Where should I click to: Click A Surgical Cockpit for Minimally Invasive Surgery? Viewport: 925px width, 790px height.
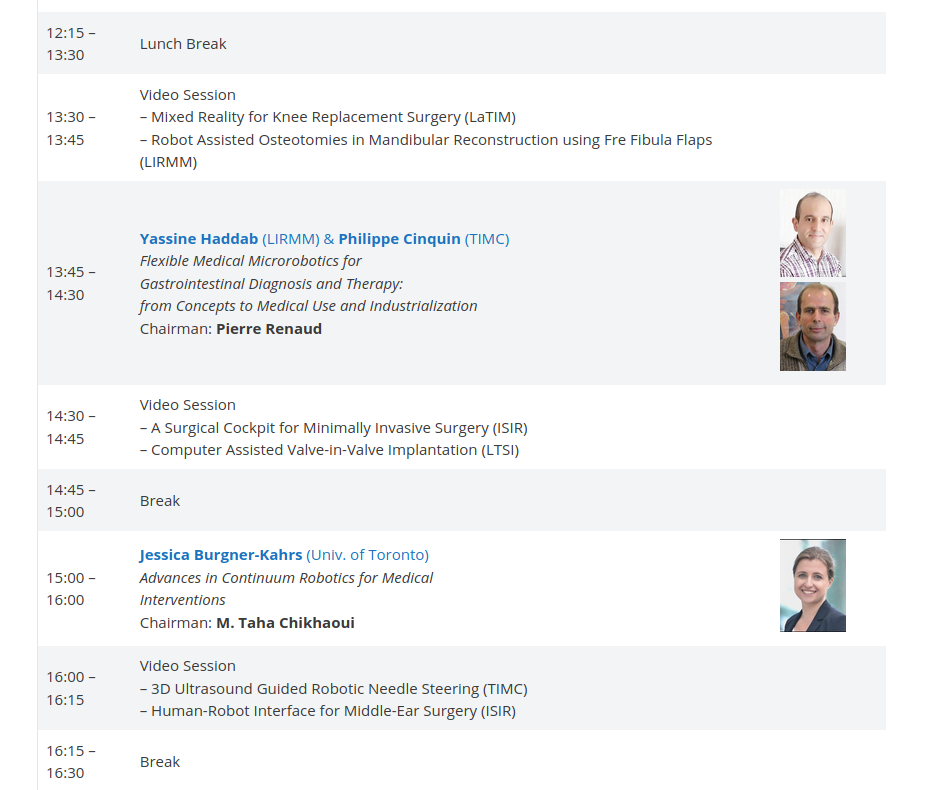pos(333,428)
